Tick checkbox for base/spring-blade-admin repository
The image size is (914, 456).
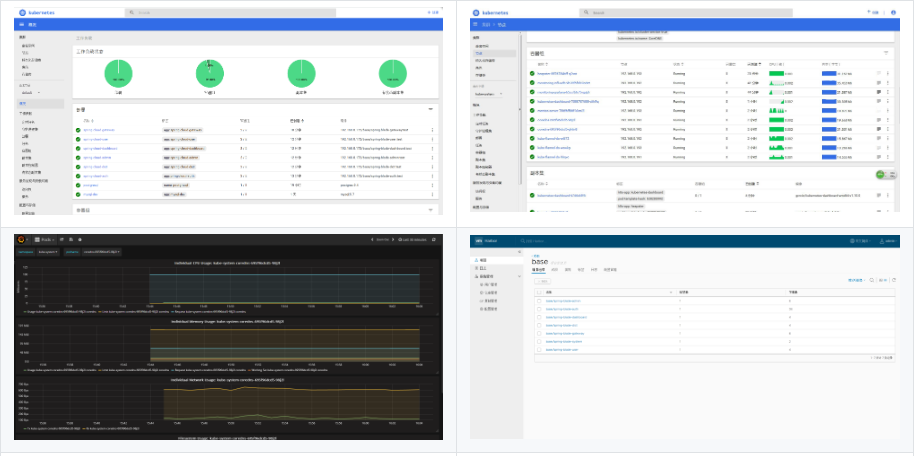pyautogui.click(x=539, y=301)
